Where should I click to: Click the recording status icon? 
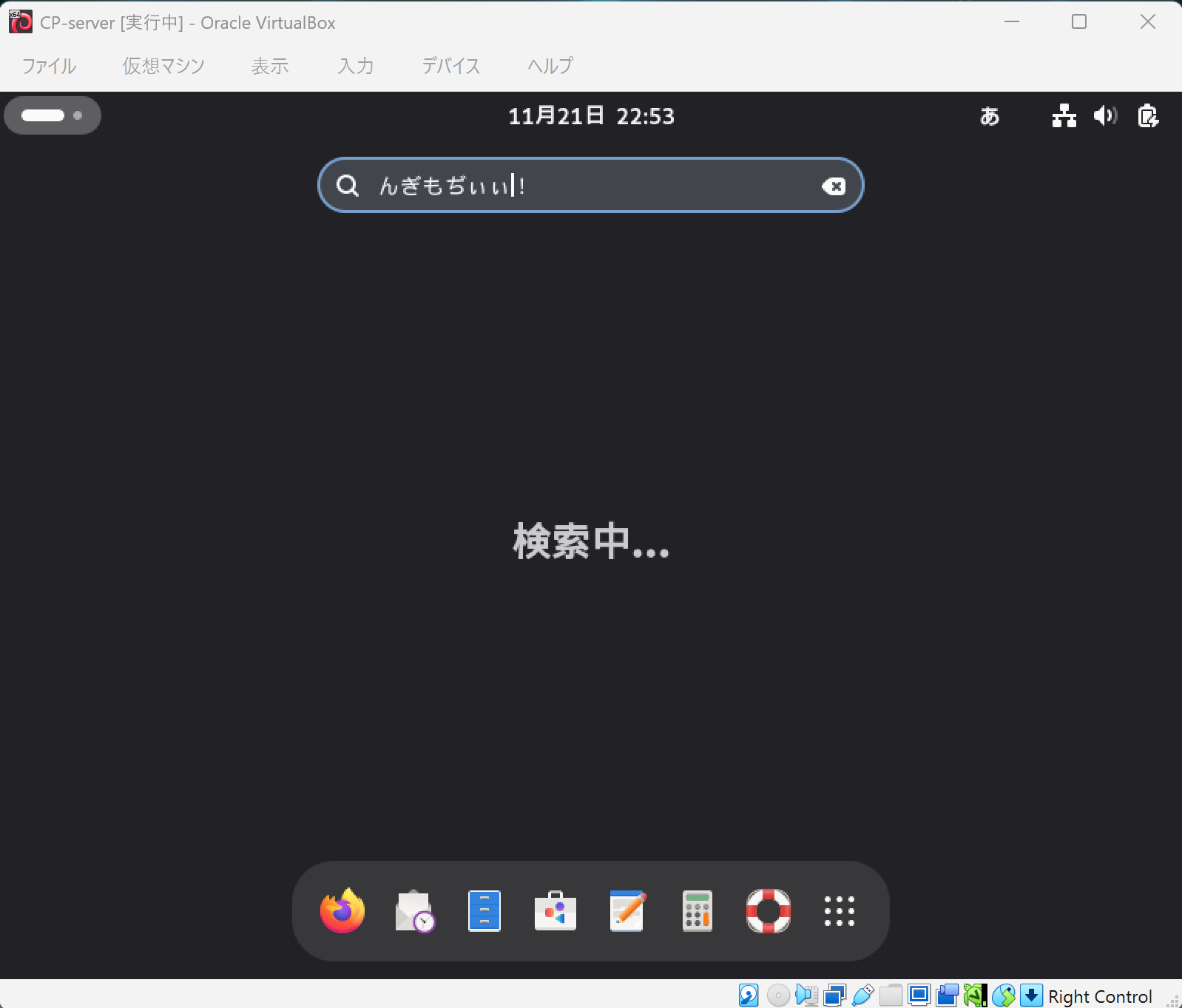click(x=948, y=995)
